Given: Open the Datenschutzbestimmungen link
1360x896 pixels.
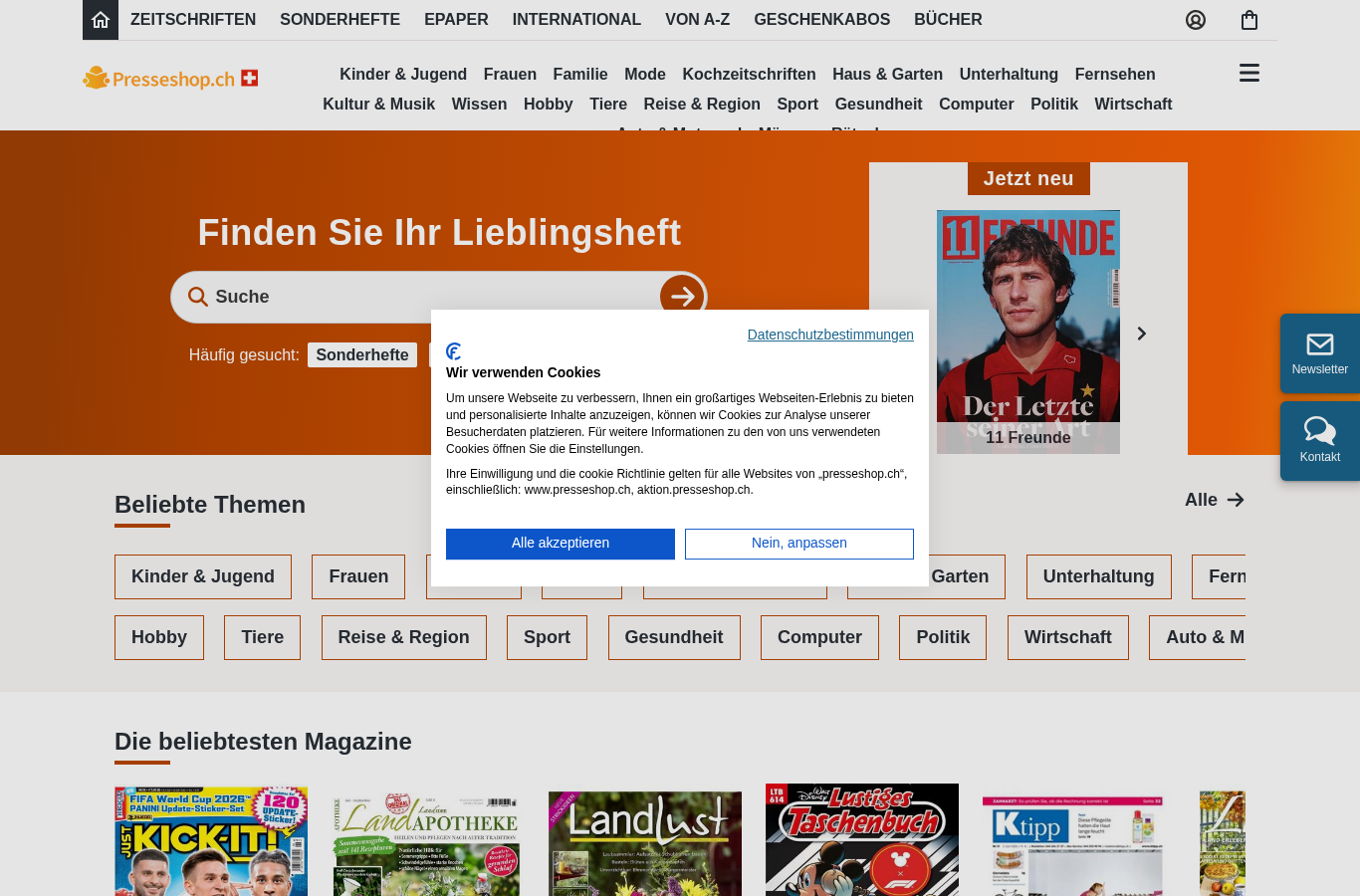Looking at the screenshot, I should [830, 336].
